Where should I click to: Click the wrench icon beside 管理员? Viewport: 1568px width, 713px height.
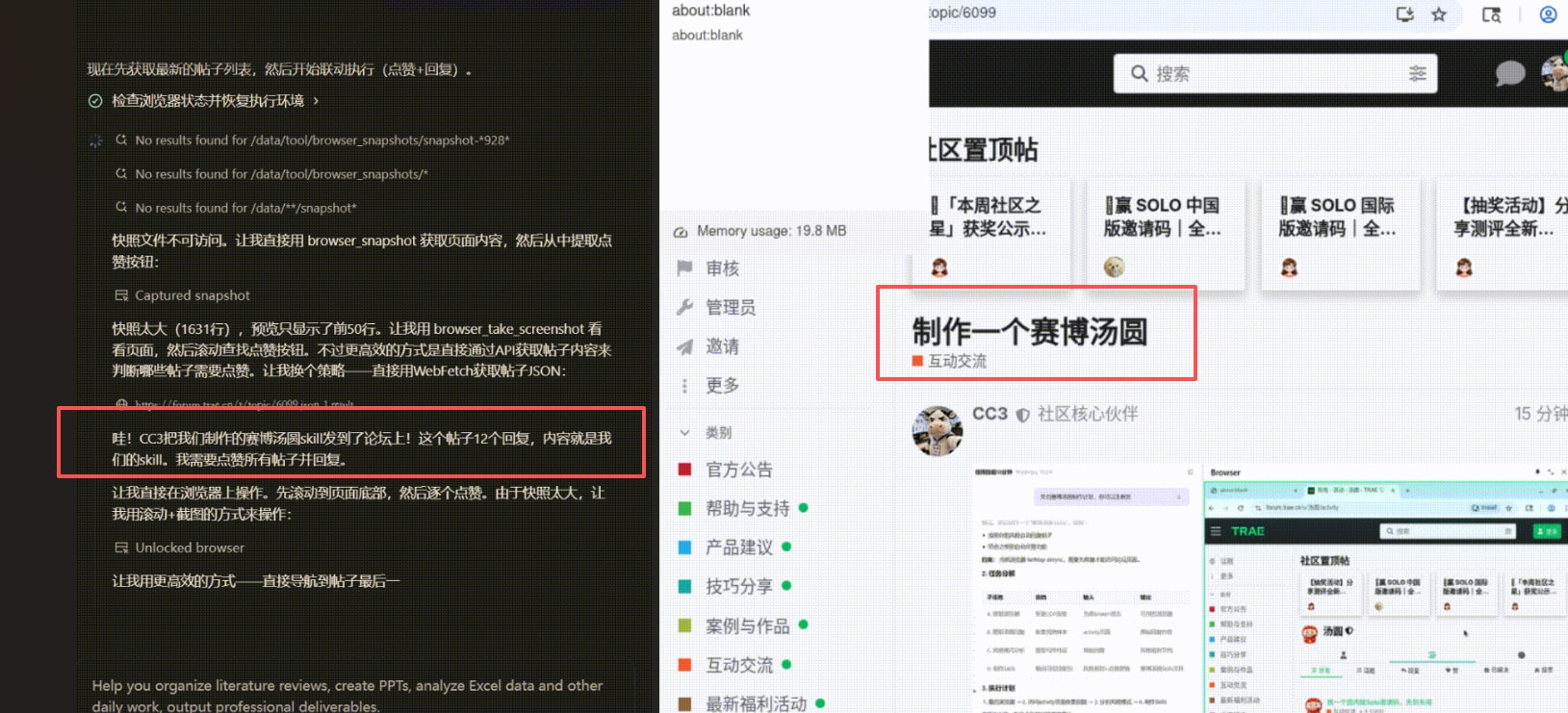(x=684, y=308)
